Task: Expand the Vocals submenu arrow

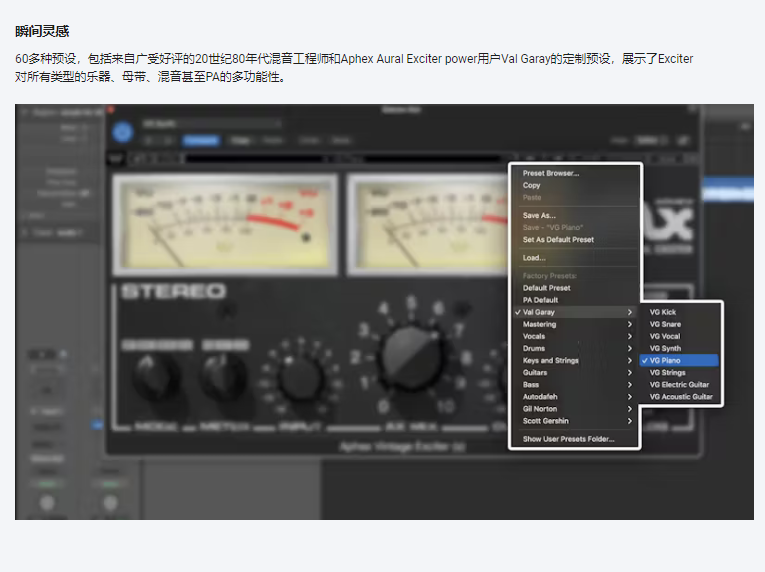Action: tap(630, 336)
